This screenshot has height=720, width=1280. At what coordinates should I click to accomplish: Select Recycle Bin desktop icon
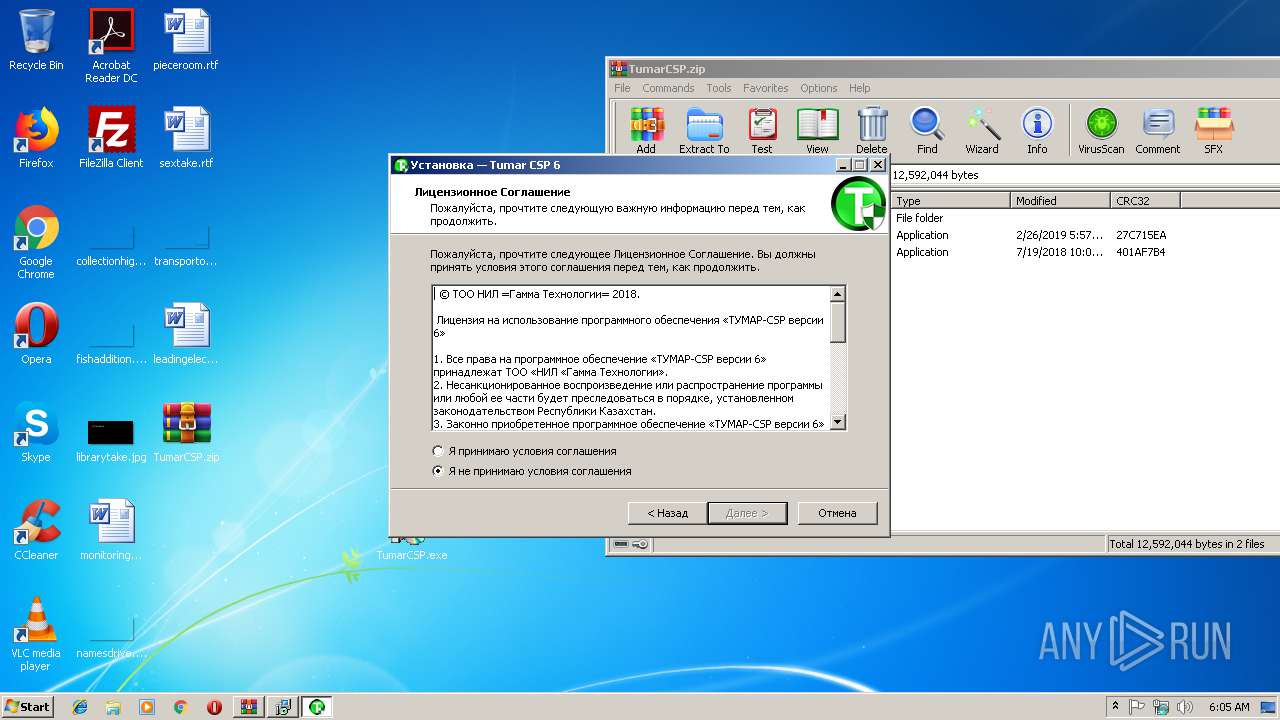36,40
